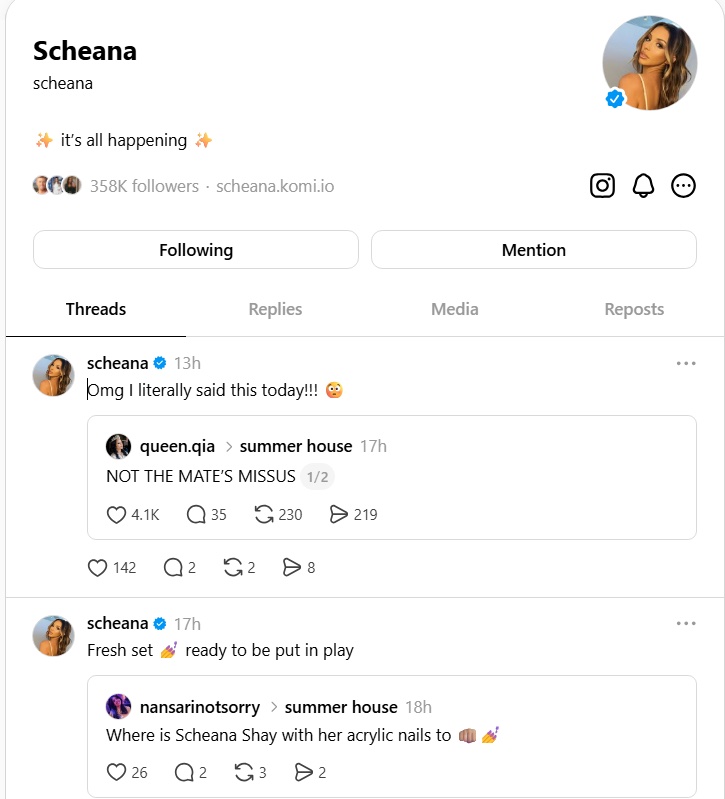
Task: Open Scheana's Instagram profile icon
Action: 602,185
